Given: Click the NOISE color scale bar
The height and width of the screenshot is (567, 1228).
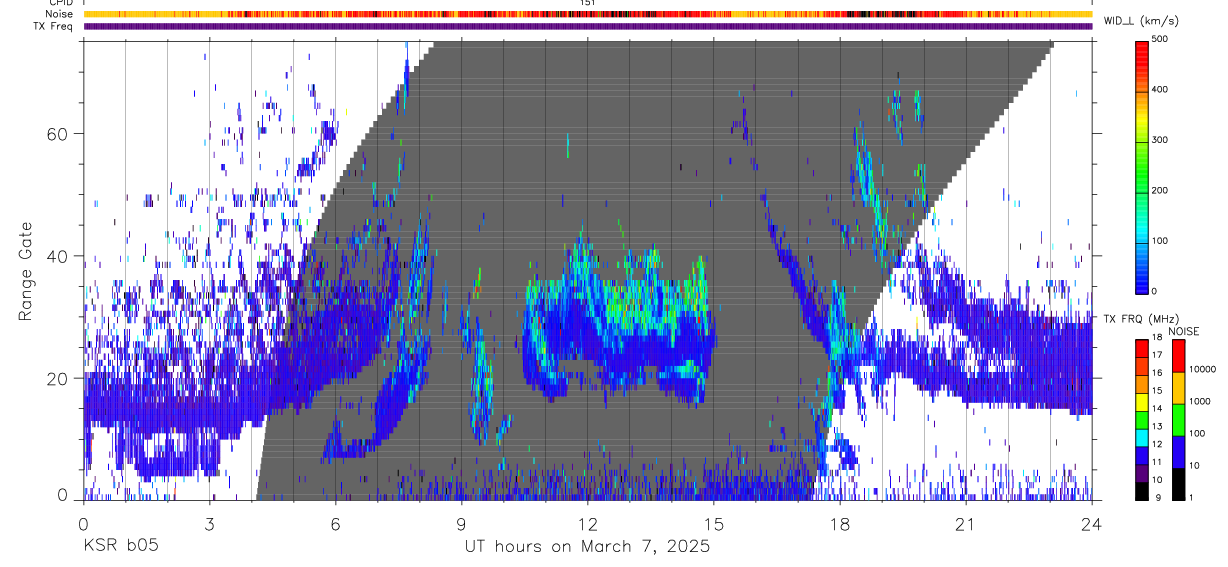Looking at the screenshot, I should click(x=1179, y=418).
